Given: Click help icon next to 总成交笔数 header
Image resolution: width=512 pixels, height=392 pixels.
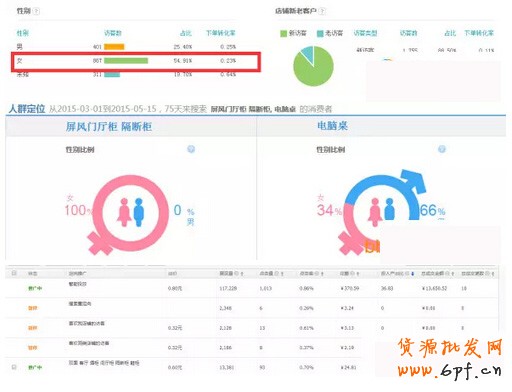Looking at the screenshot, I should click(x=487, y=273).
